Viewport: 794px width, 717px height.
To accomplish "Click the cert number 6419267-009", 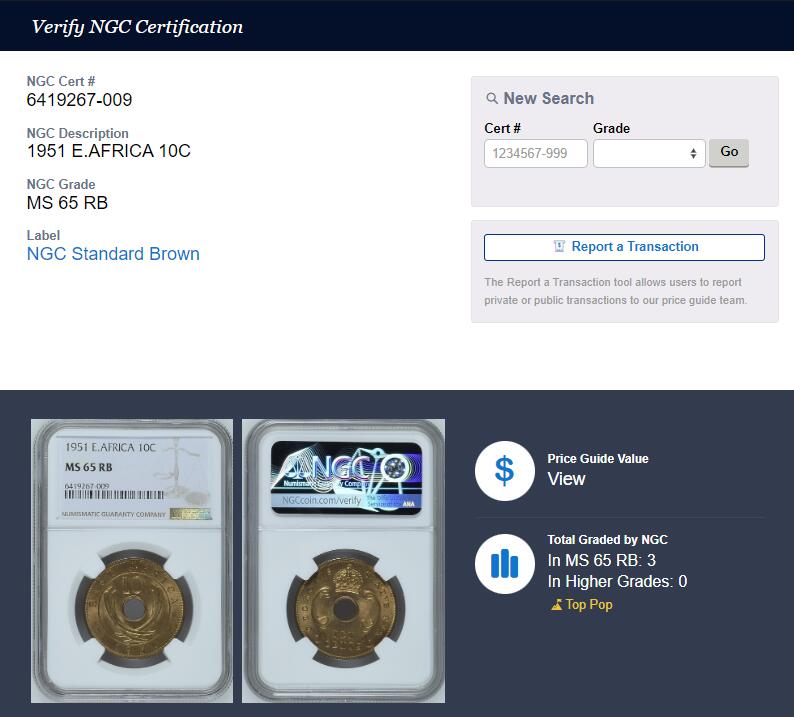I will (79, 100).
